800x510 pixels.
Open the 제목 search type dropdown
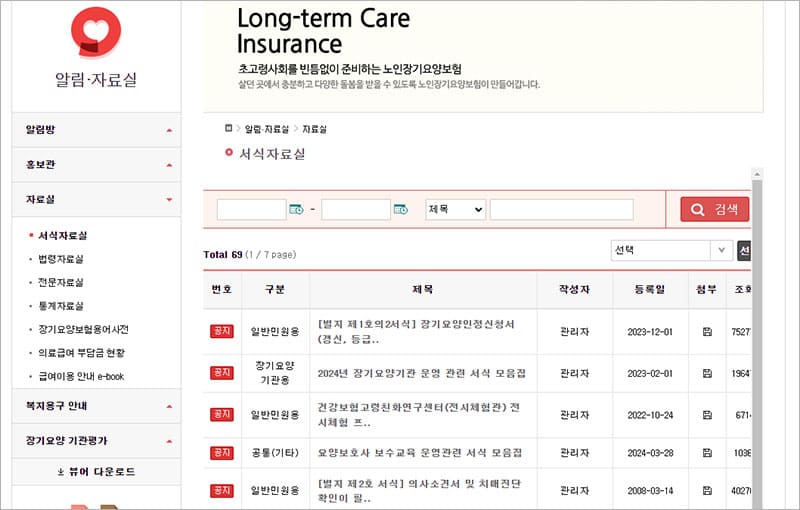point(455,209)
